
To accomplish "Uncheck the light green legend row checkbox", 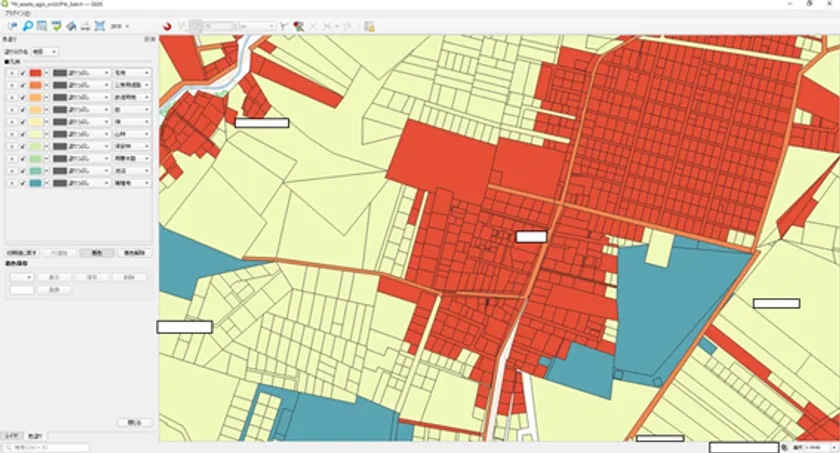I will [22, 147].
